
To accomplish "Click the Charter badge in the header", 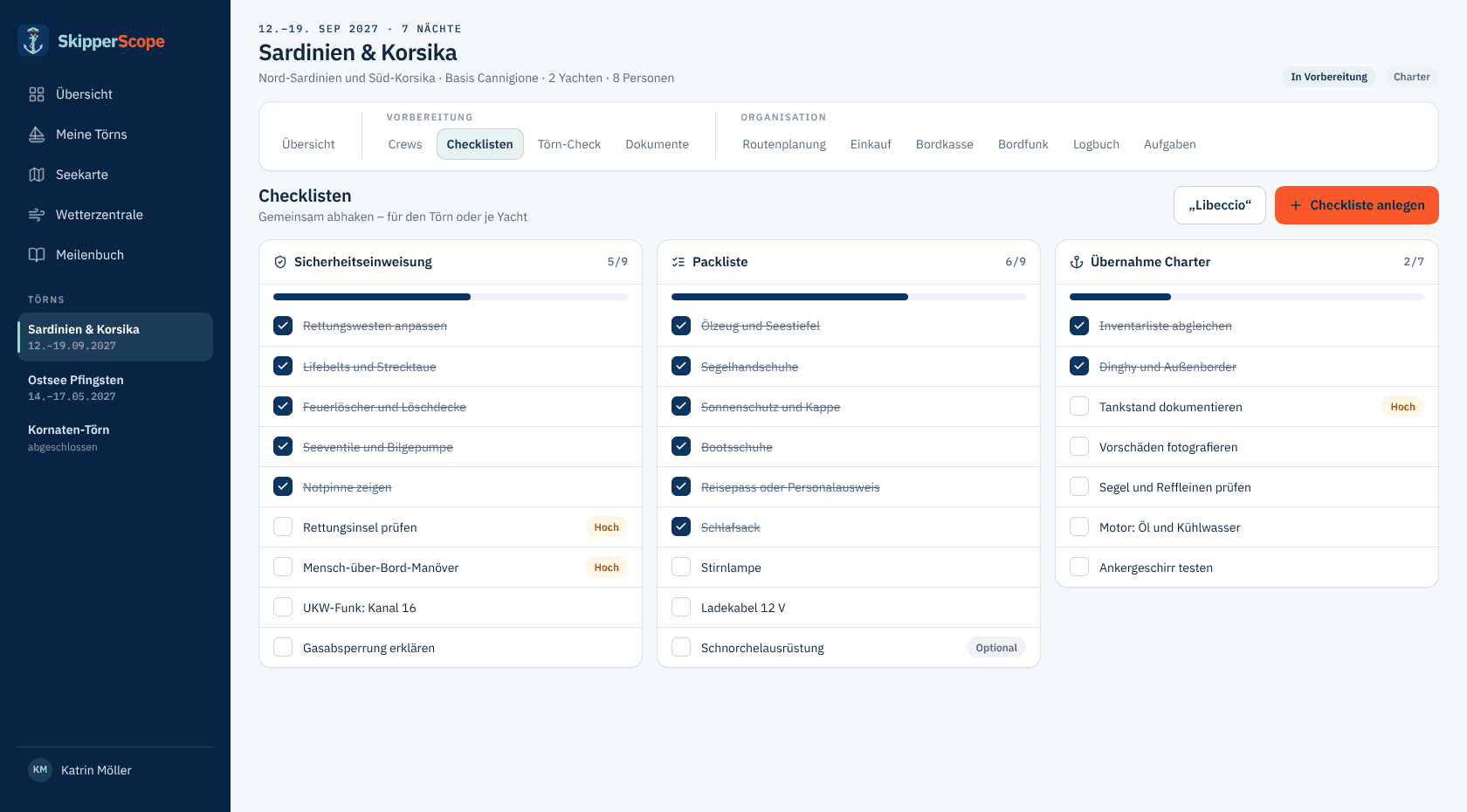I will [x=1412, y=77].
